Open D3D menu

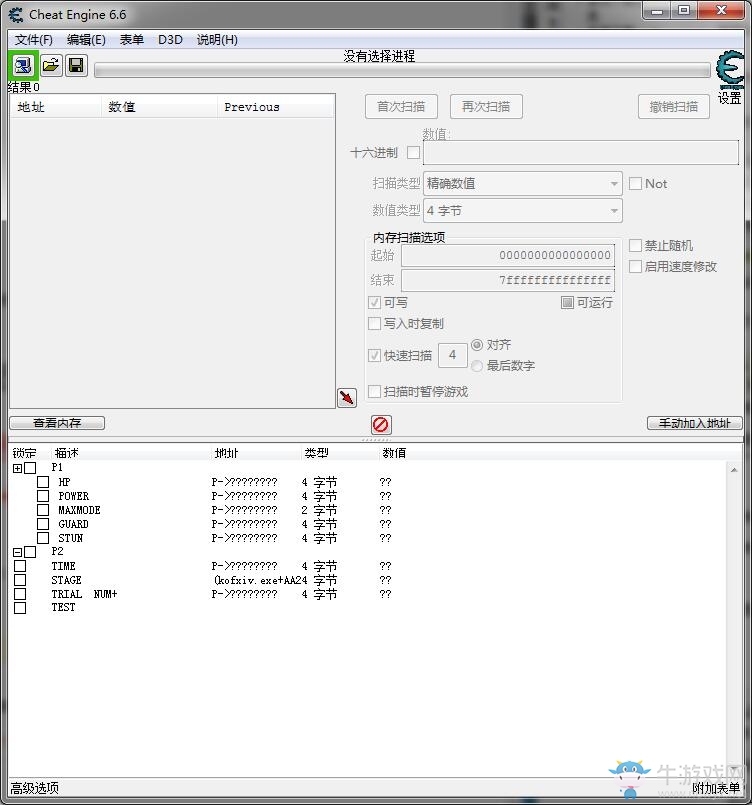point(170,40)
